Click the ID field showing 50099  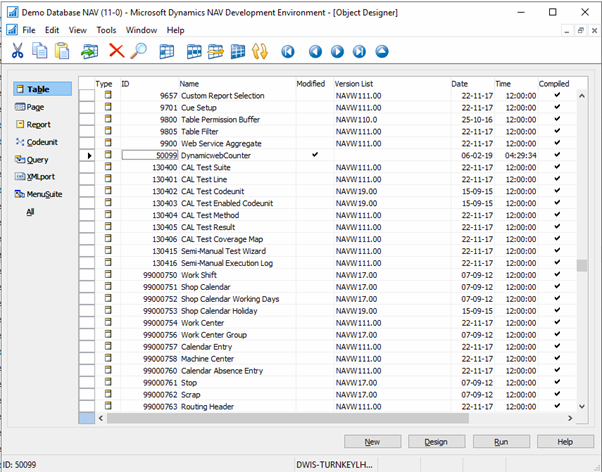pos(150,155)
